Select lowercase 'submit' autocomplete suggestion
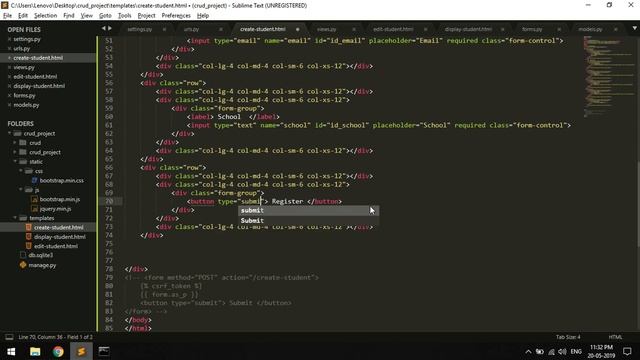Image resolution: width=640 pixels, height=360 pixels. pos(309,211)
